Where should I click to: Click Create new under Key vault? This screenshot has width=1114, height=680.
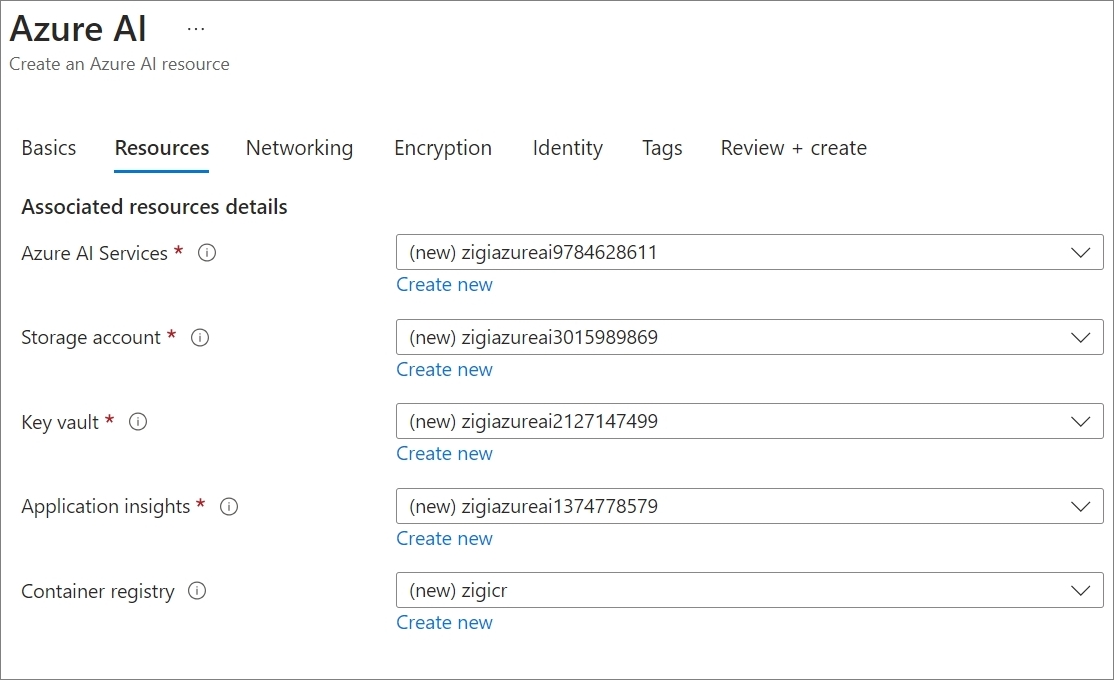point(444,454)
